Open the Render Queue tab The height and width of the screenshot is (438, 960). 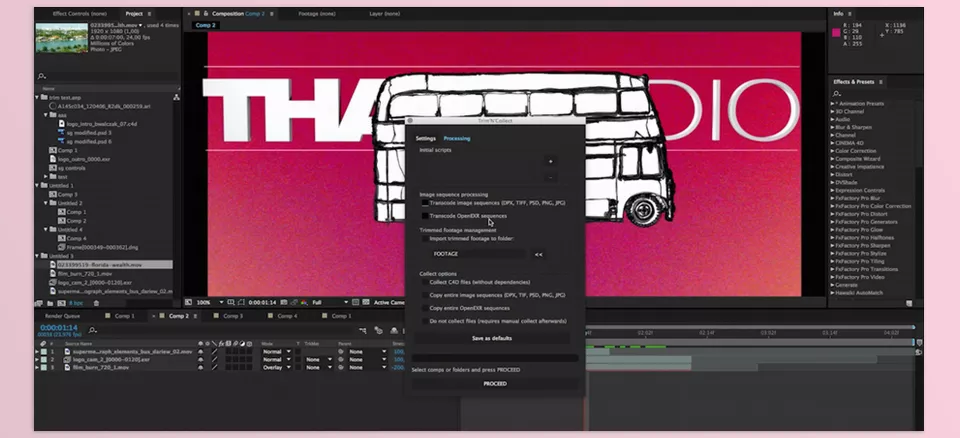pos(62,316)
